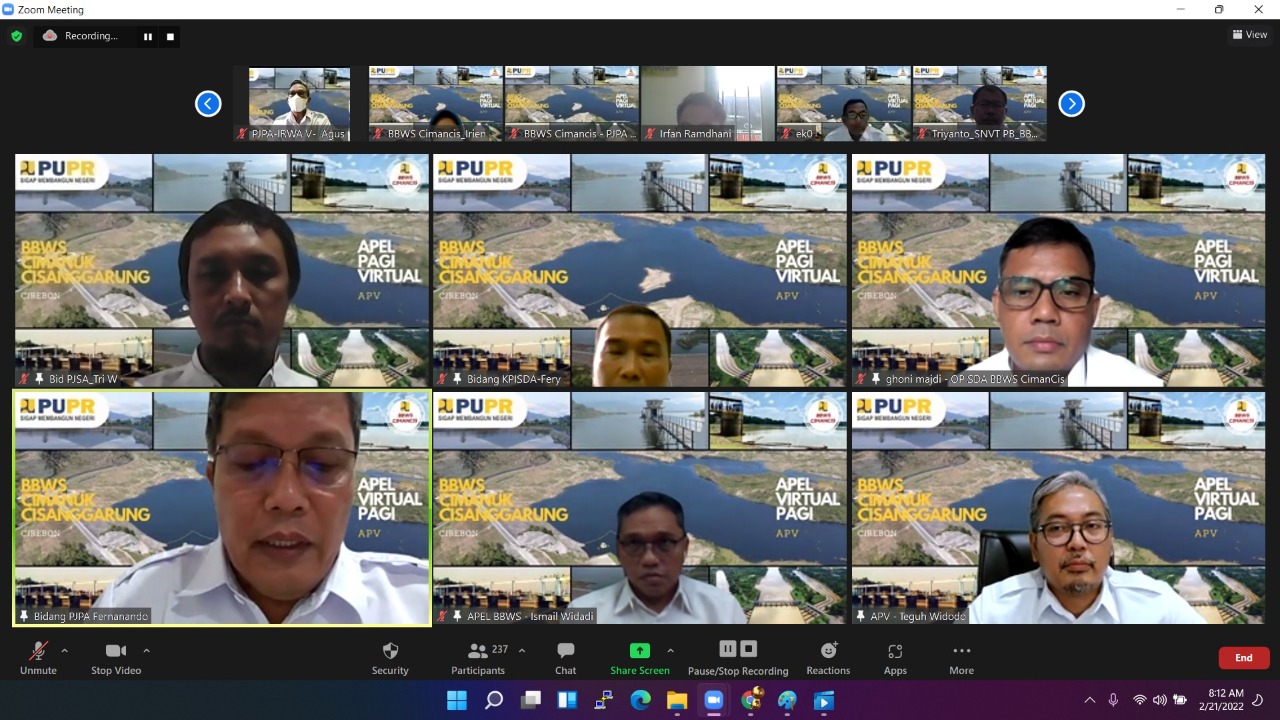Click the 'APEL BBWS - Ismail Widadi' name label
The image size is (1280, 720).
(531, 616)
